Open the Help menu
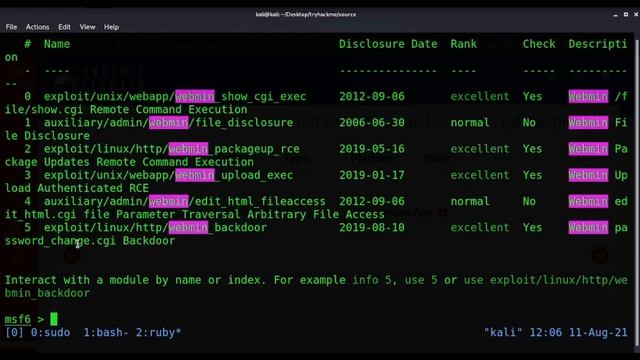This screenshot has height=360, width=640. (111, 27)
